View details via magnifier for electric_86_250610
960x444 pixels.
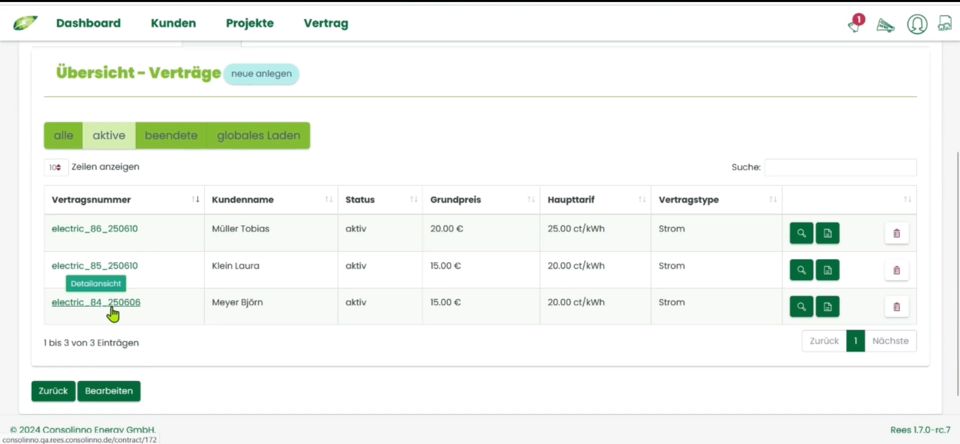tap(801, 233)
